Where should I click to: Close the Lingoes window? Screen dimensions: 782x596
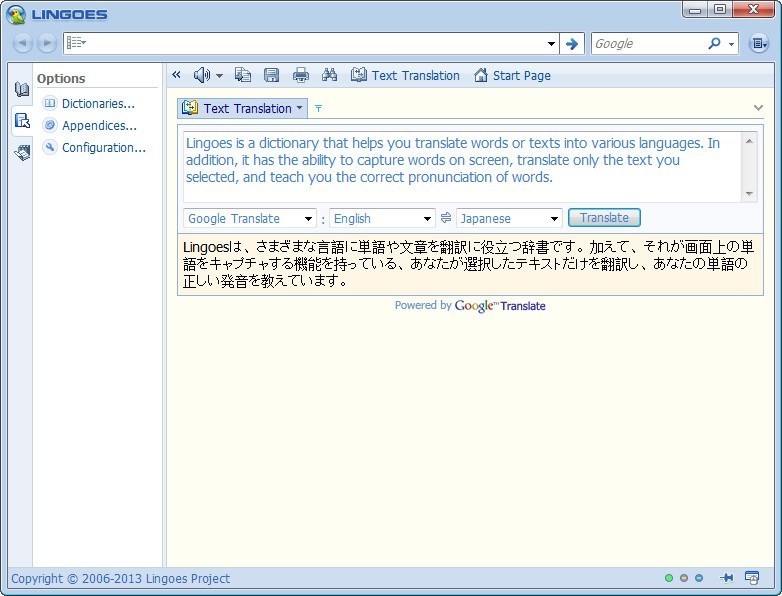(753, 9)
